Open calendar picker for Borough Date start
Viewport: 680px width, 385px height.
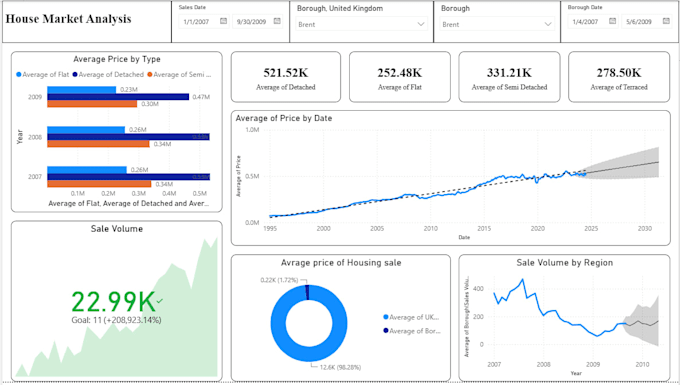[612, 21]
